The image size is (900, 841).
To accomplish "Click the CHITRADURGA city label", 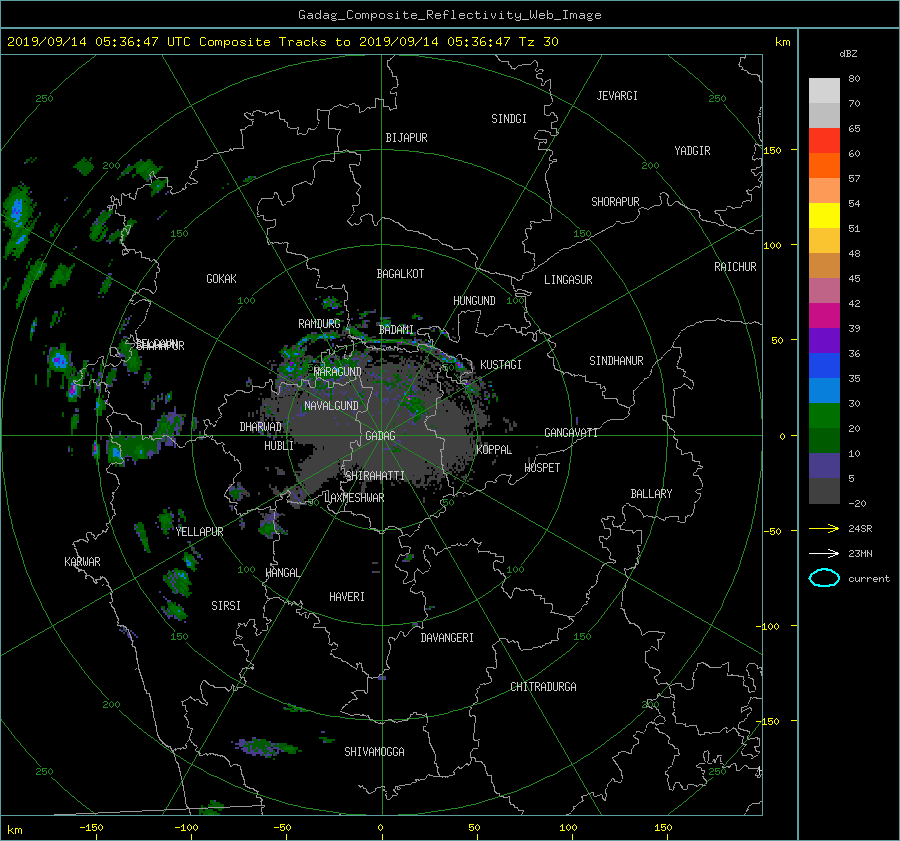I will [544, 687].
